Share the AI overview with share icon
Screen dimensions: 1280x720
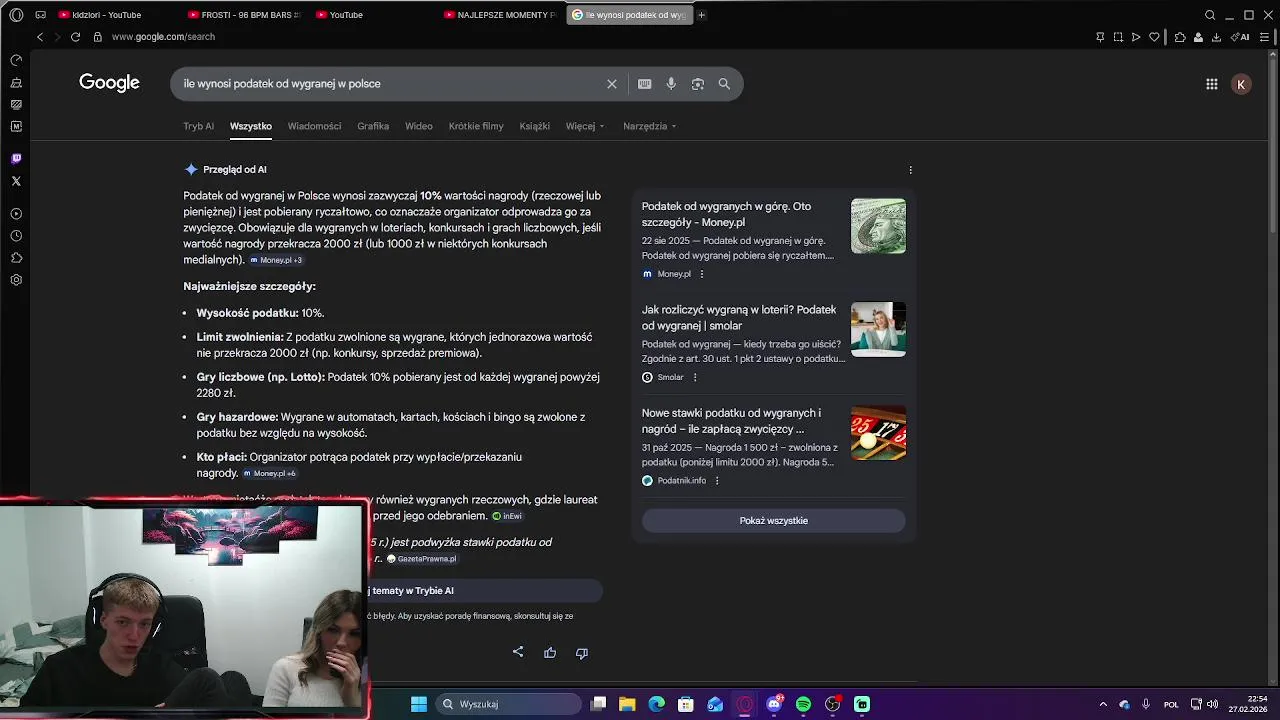(518, 652)
